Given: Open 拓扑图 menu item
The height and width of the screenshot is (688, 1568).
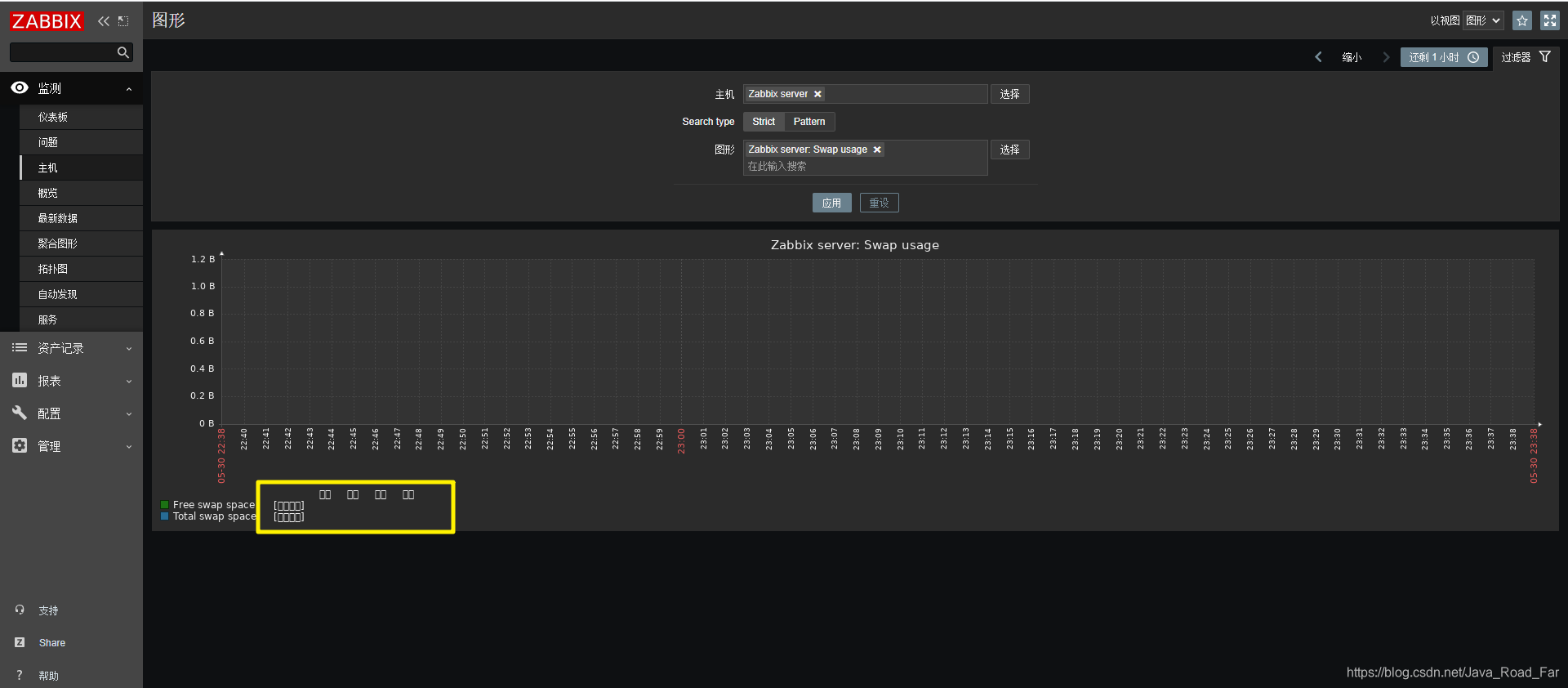Looking at the screenshot, I should pos(81,269).
